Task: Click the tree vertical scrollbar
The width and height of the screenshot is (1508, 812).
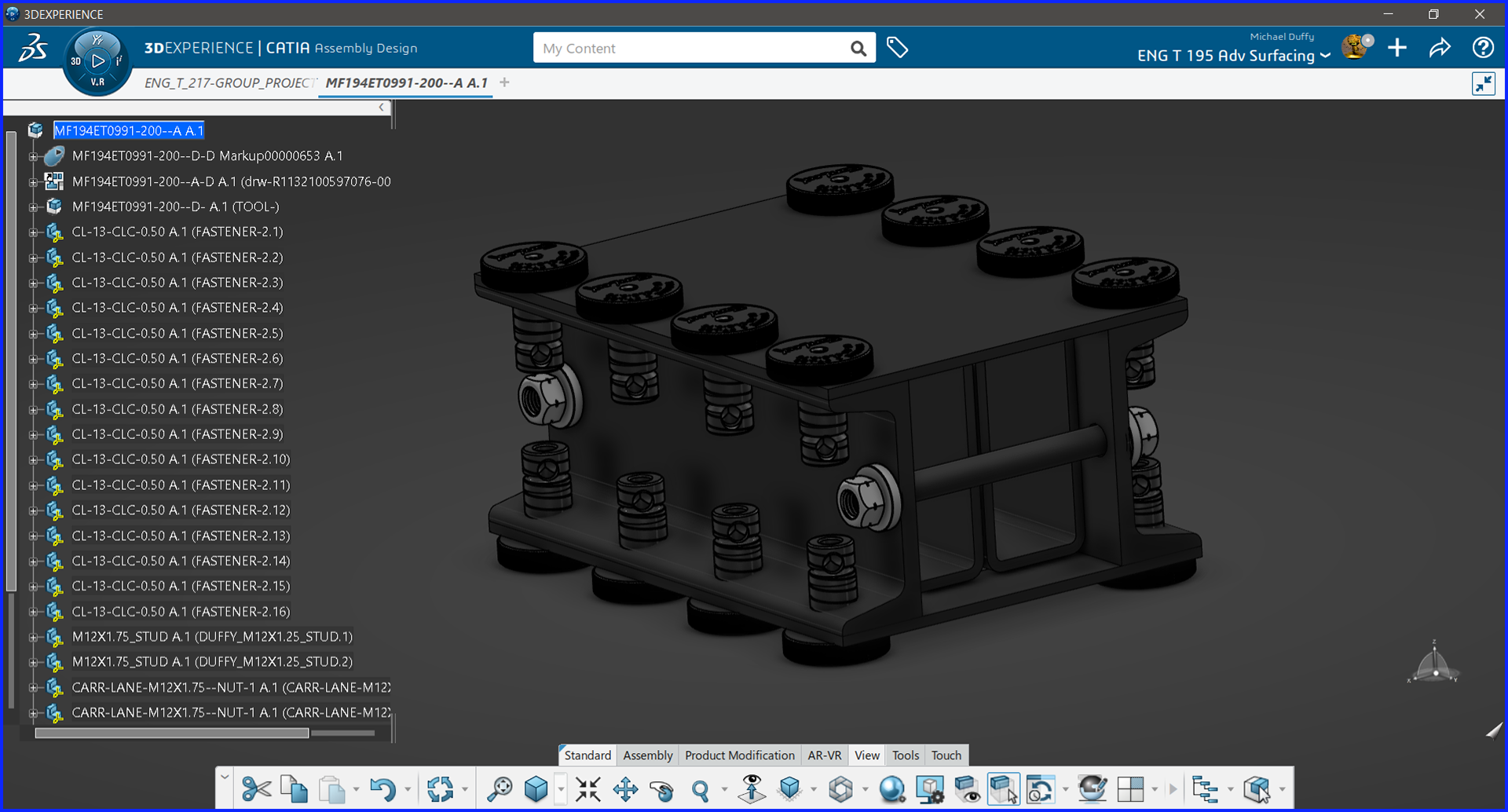Action: (11, 361)
